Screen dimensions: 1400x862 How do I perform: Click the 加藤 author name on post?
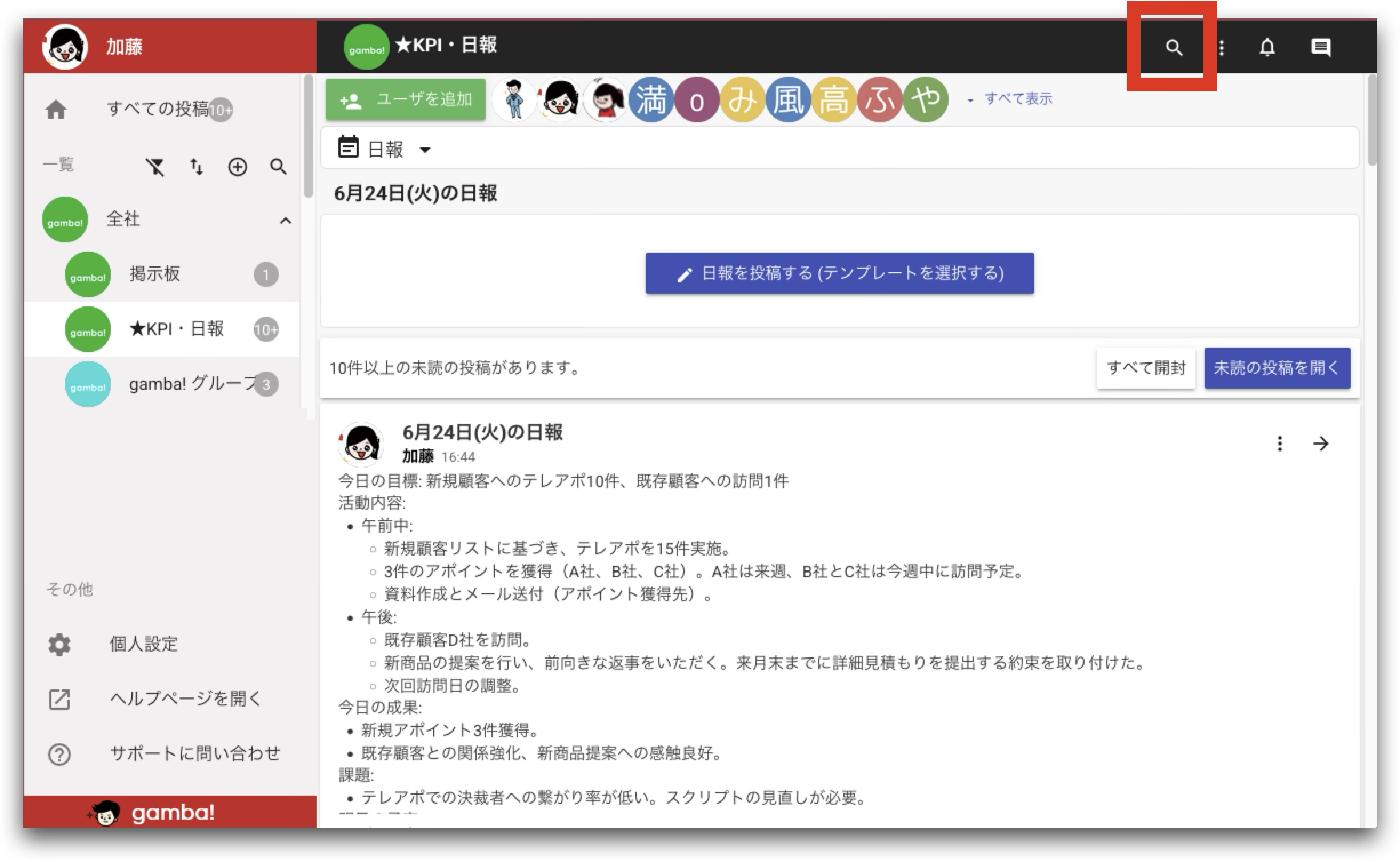coord(418,457)
